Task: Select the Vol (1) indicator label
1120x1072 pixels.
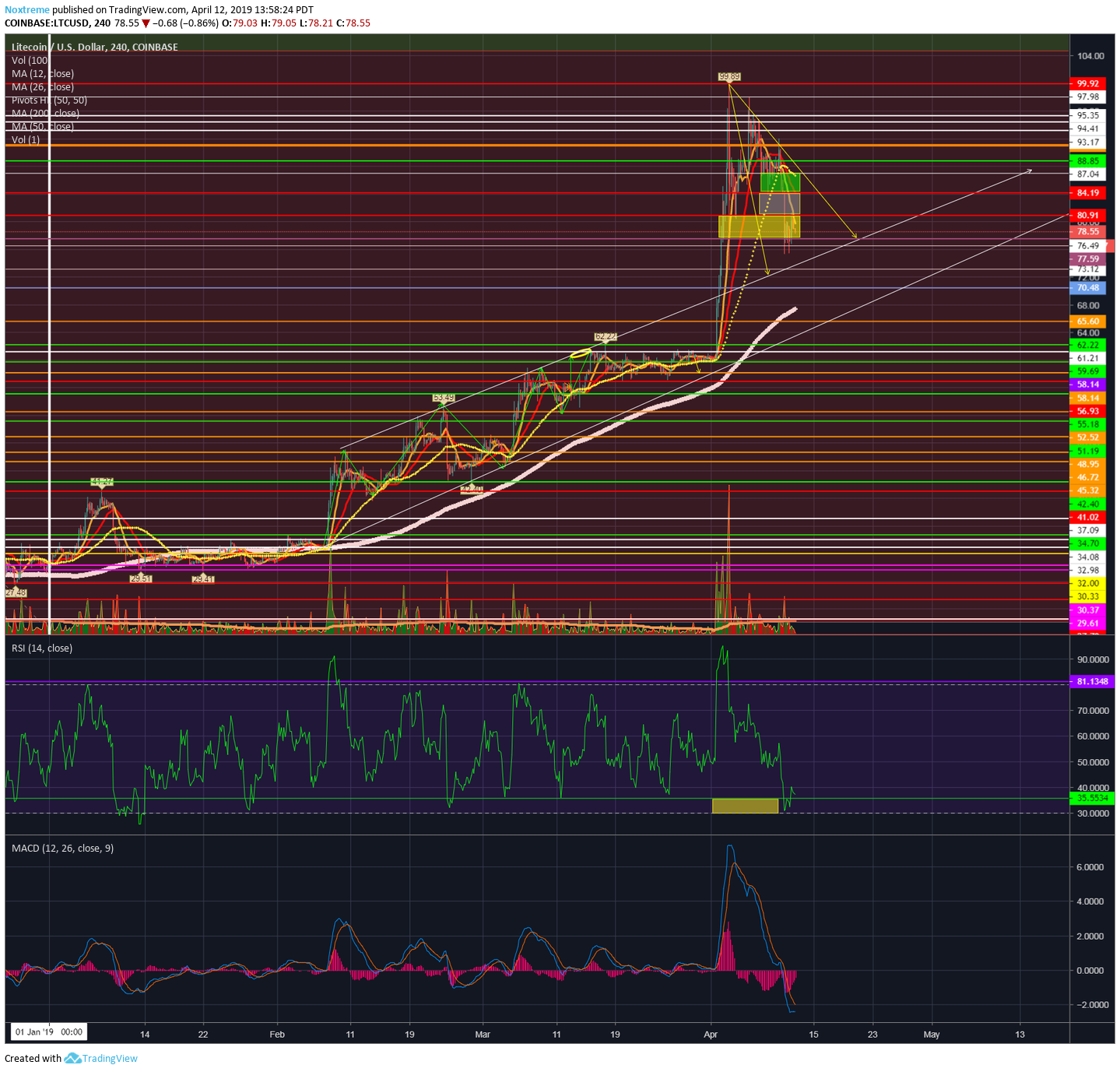Action: click(26, 139)
